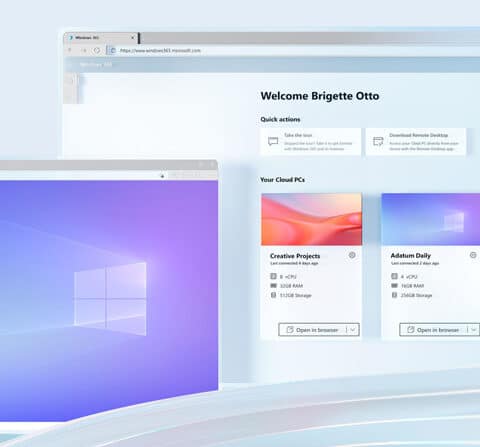Screen dimensions: 480x447
Task: Click the Windows logo in the purple desktop window
Action: coord(110,299)
